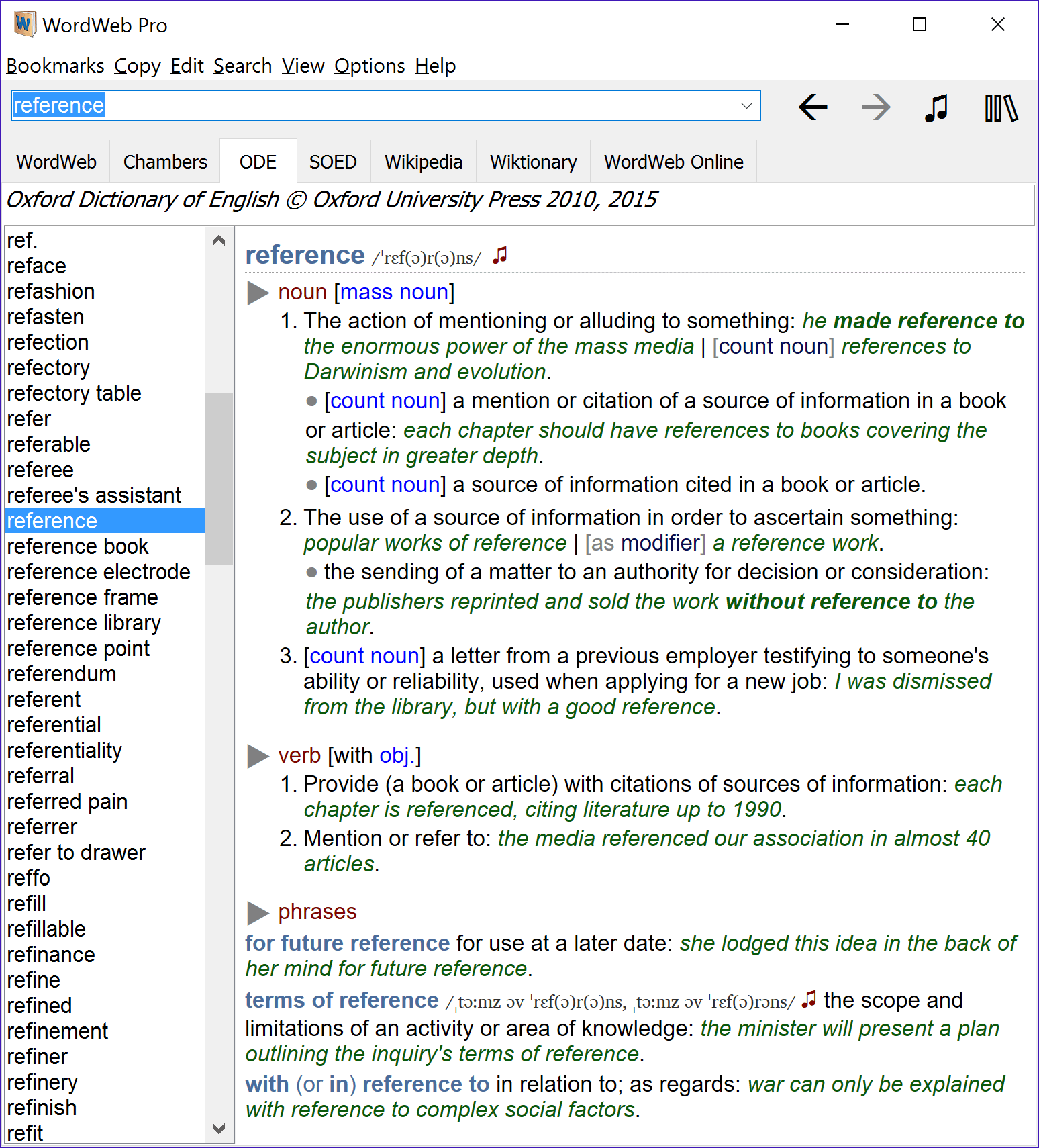Open the WordWeb Online tab

pyautogui.click(x=674, y=162)
